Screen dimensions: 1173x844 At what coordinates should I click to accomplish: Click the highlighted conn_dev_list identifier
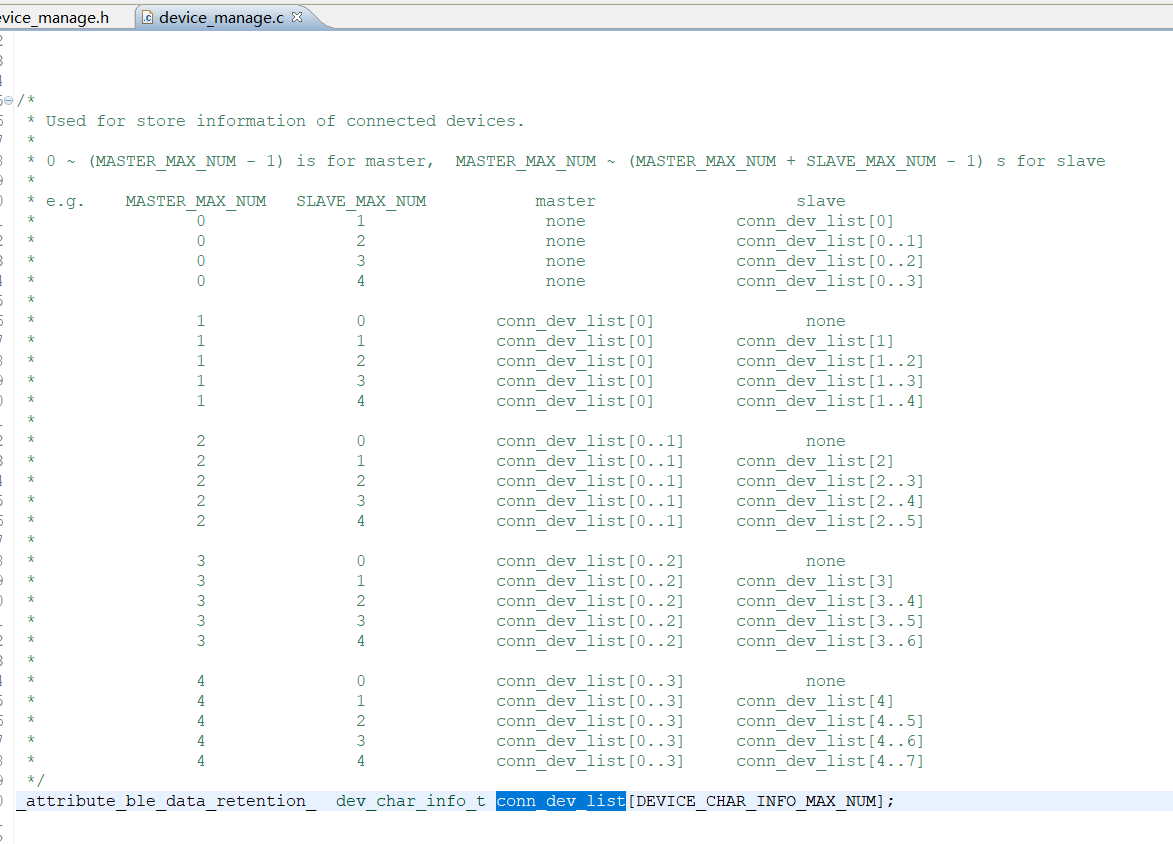pos(560,801)
